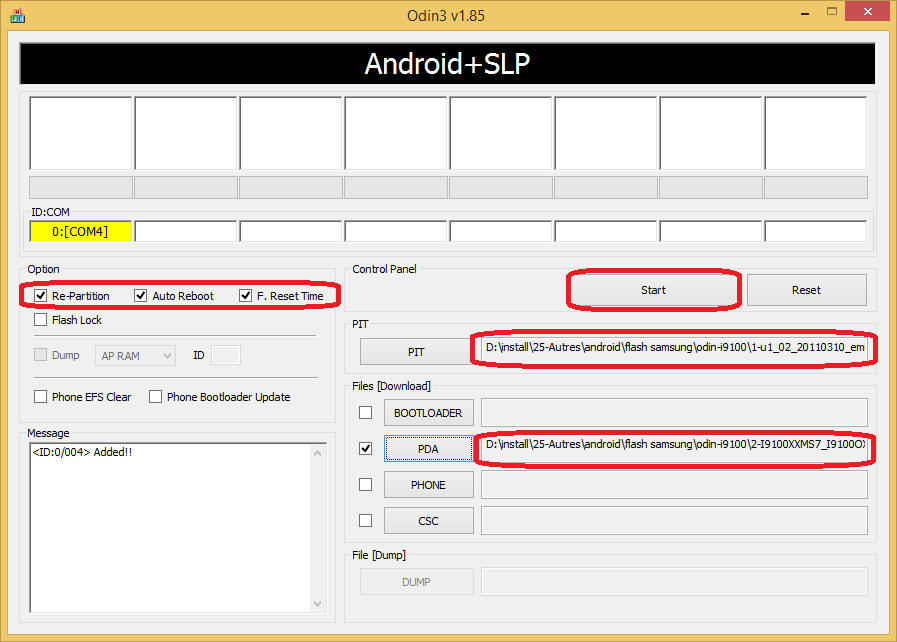
Task: Click the Odin3 application icon in title bar
Action: (17, 15)
